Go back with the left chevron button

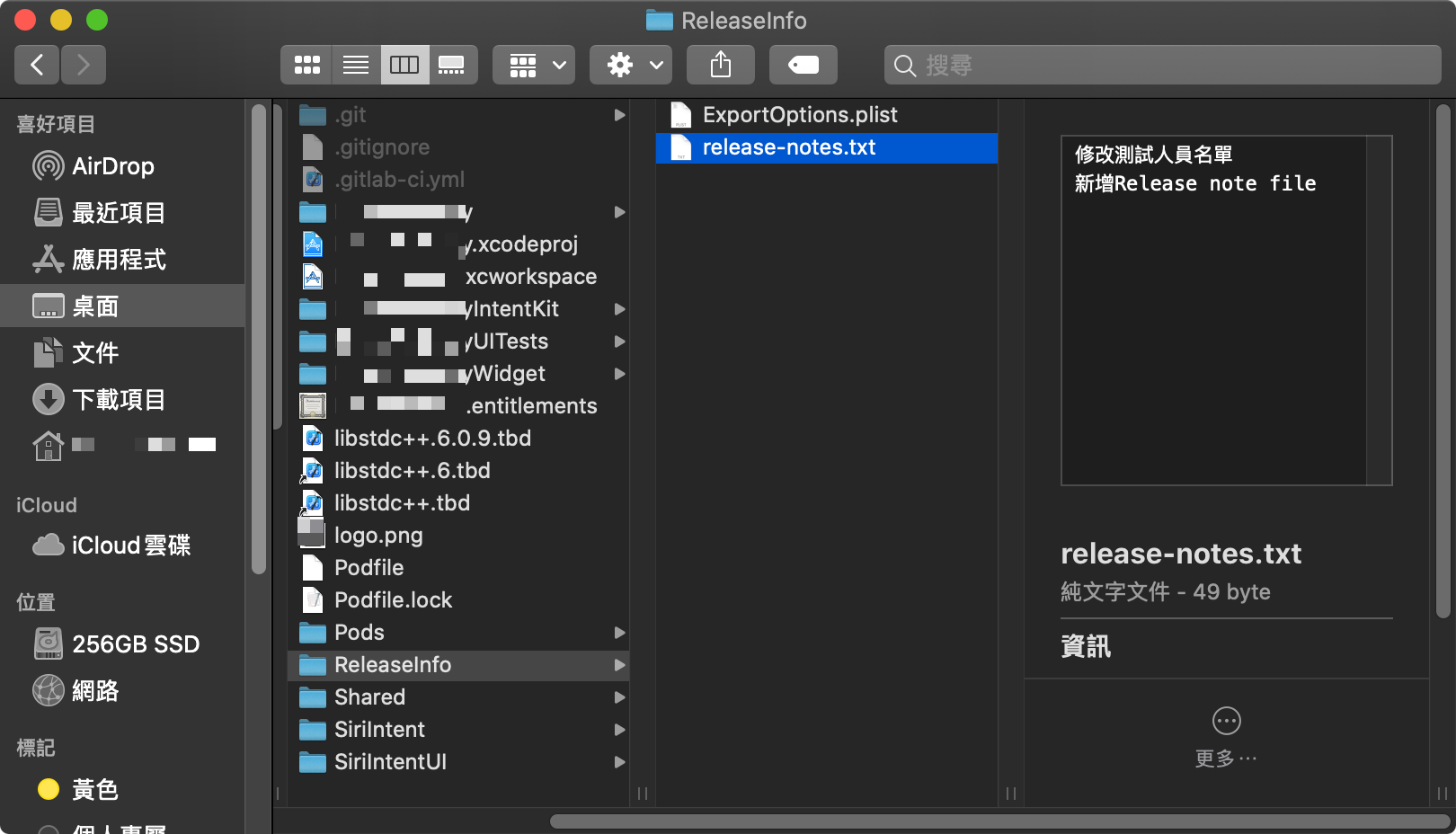click(37, 65)
